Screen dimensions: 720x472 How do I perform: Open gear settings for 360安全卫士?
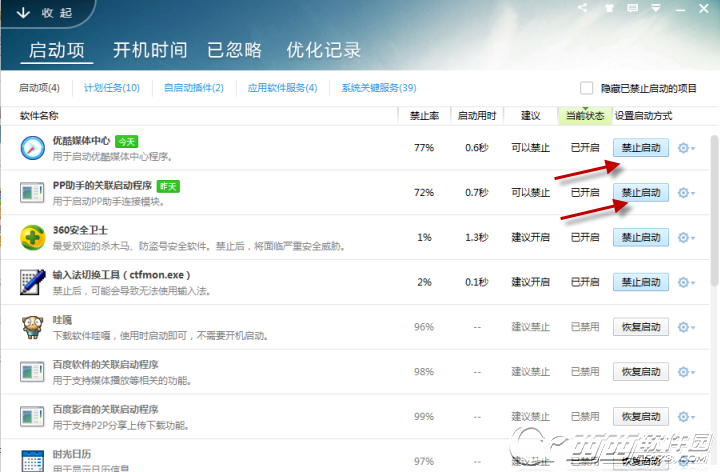point(686,237)
